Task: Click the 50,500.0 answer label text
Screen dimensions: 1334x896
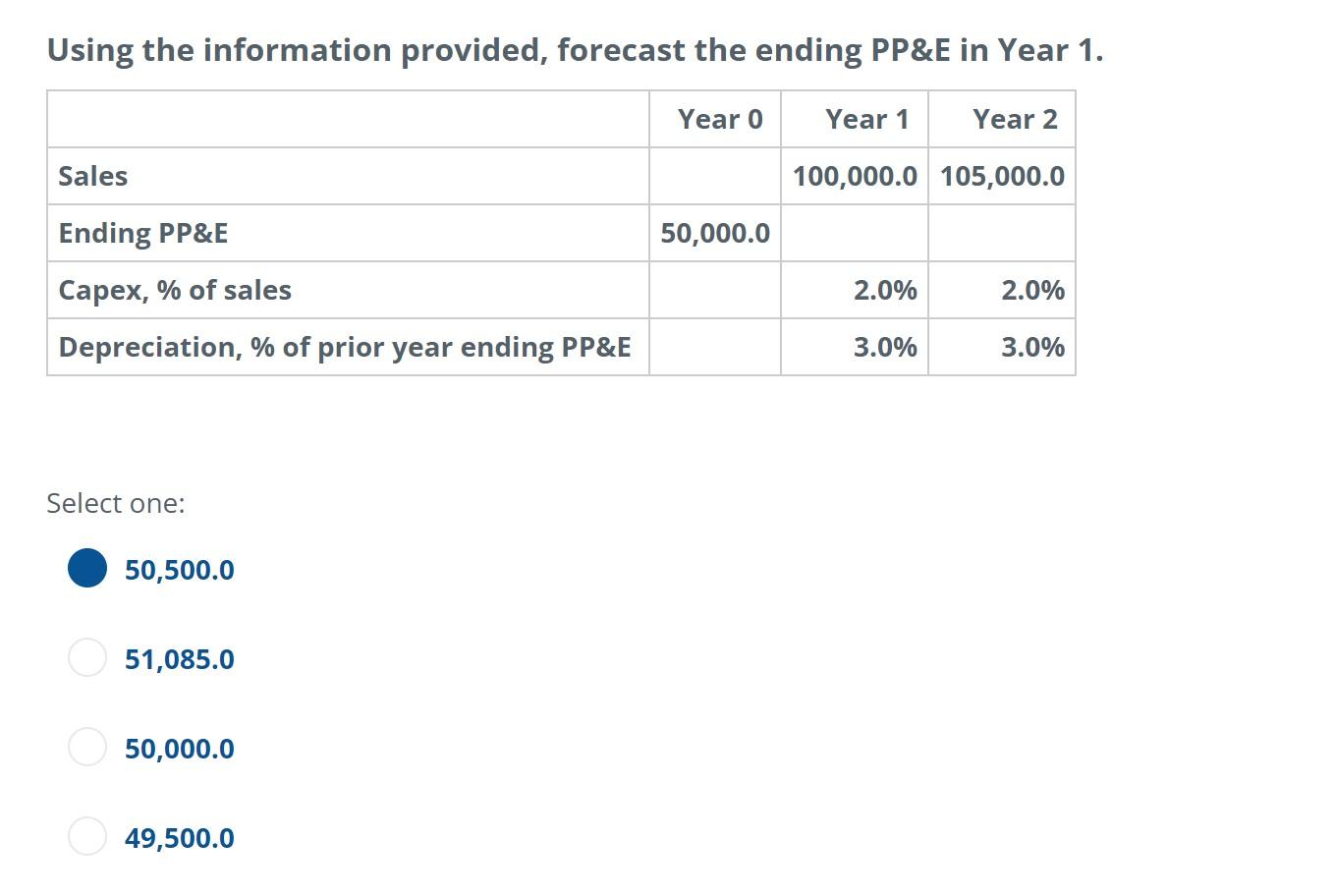Action: click(179, 569)
